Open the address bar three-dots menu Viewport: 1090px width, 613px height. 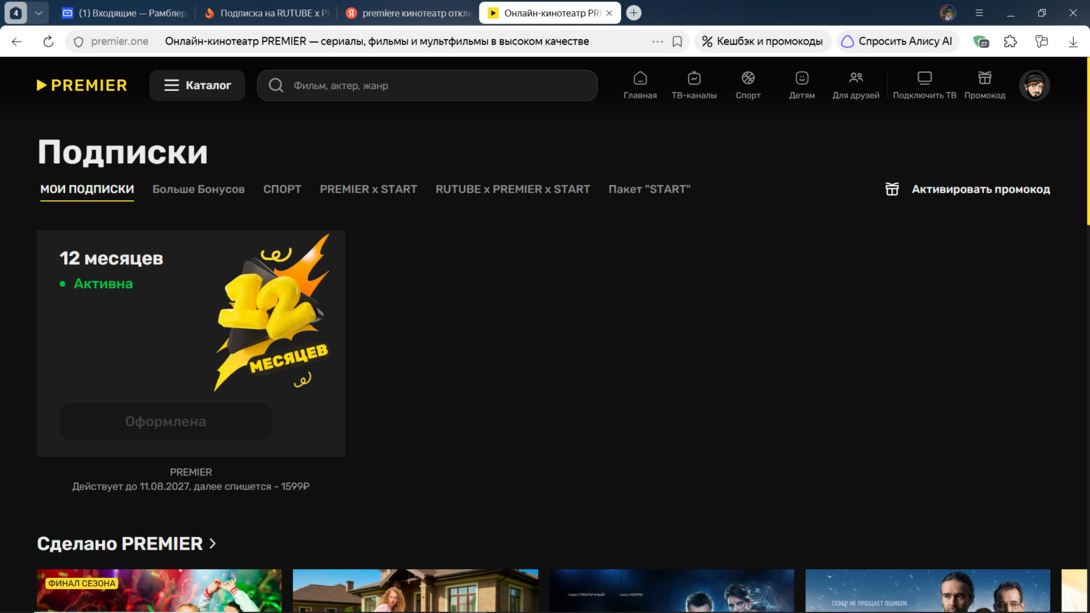657,42
